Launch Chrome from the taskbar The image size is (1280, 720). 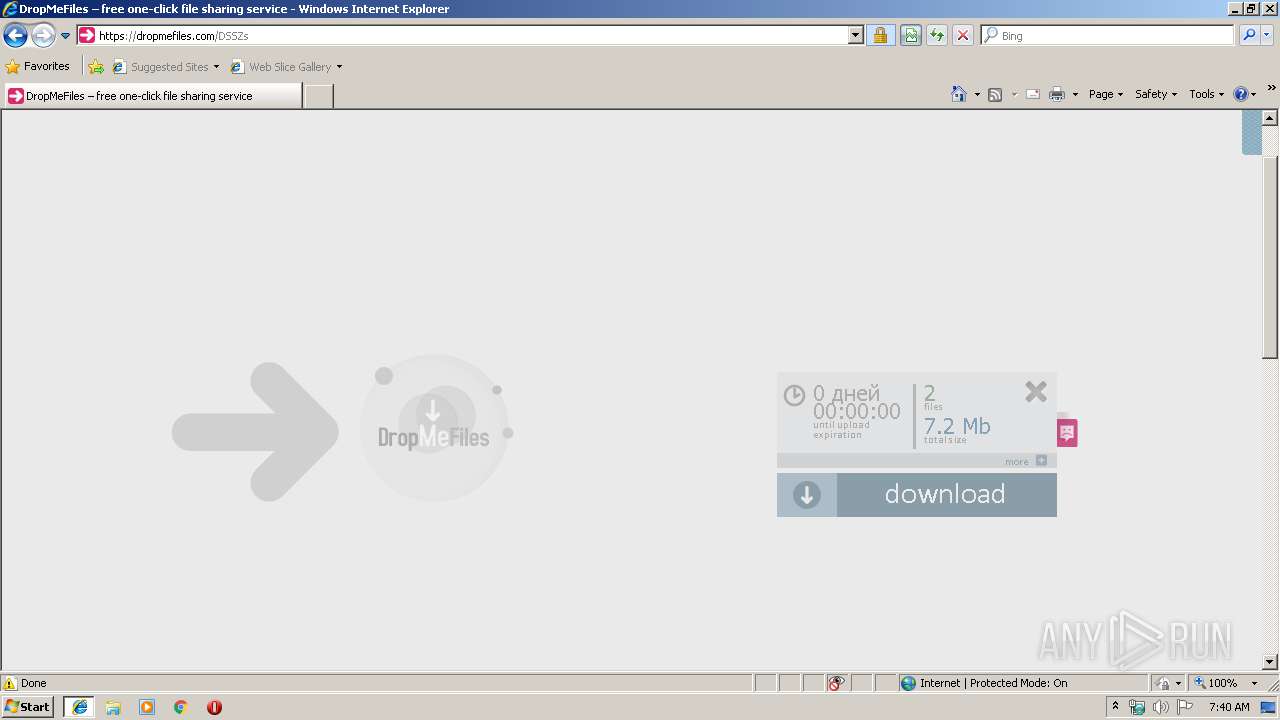pos(181,707)
